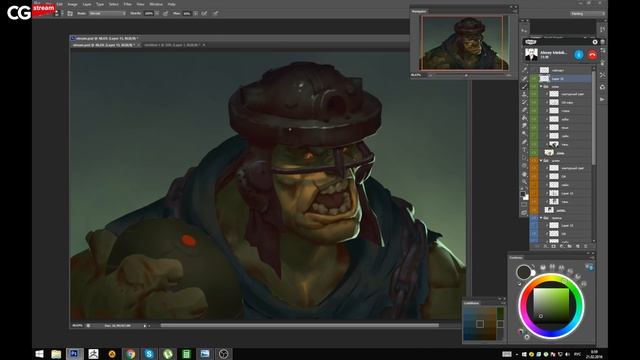The height and width of the screenshot is (360, 640).
Task: Collapse the blue layer group
Action: click(x=541, y=218)
